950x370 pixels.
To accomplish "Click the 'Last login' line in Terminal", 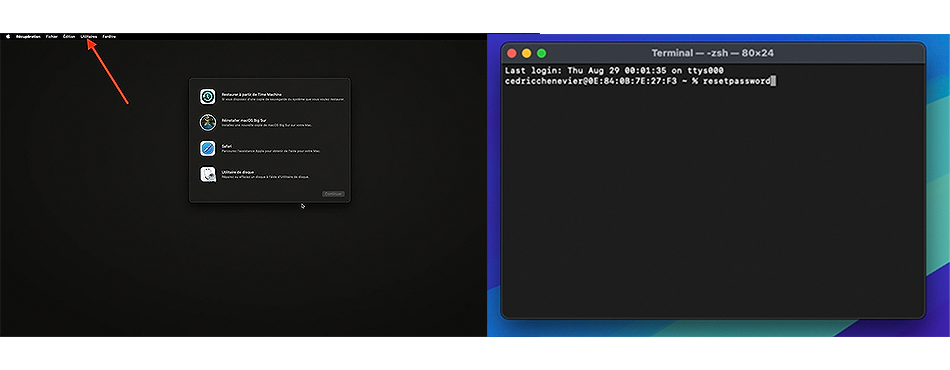I will click(614, 71).
